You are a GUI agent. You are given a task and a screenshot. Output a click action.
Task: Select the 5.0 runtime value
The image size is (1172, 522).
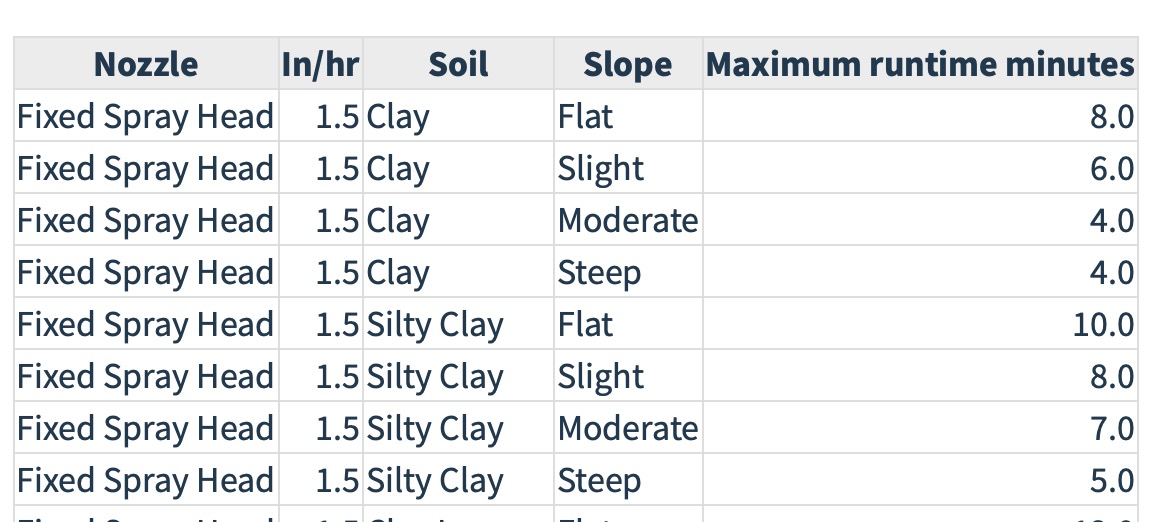coord(920,480)
